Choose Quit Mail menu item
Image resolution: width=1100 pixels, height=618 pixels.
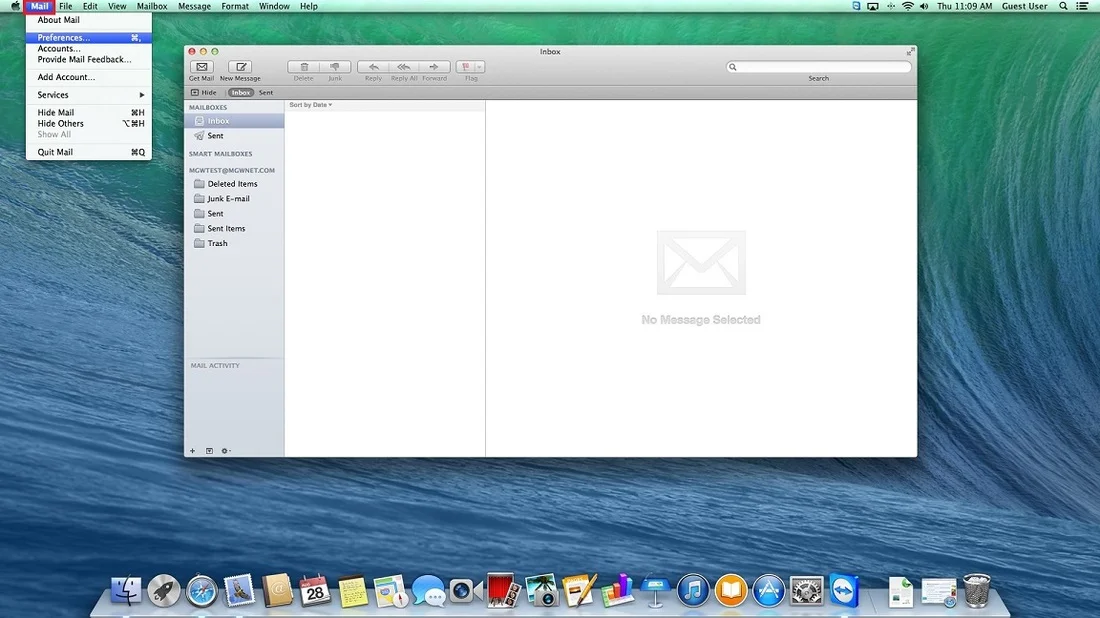pyautogui.click(x=88, y=152)
